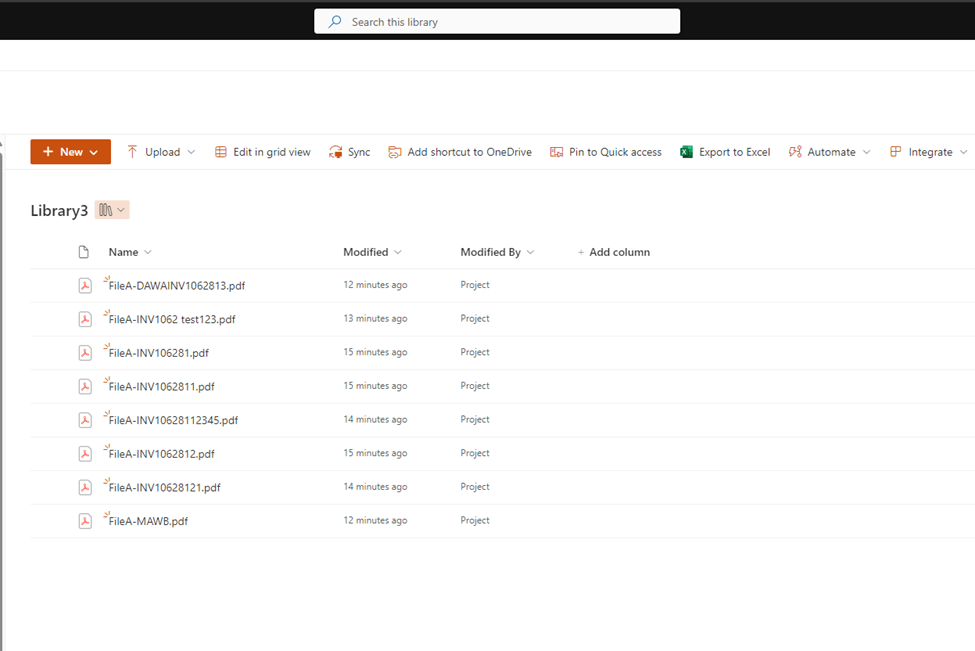Click '12 minutes ago' for FileA-MAWB.pdf

click(376, 520)
